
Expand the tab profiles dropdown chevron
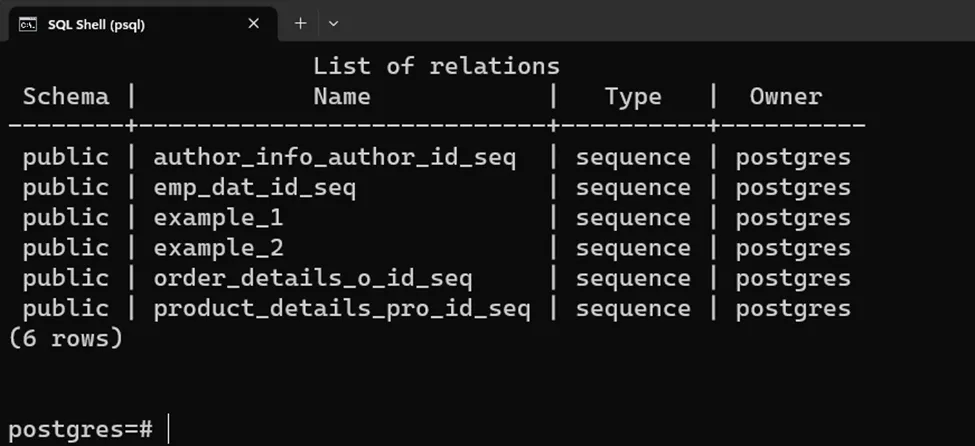[x=334, y=23]
